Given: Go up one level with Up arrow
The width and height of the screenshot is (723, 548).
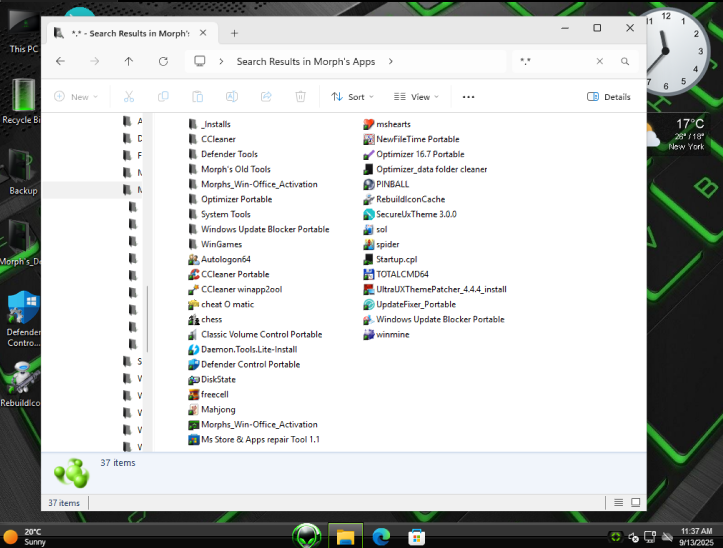Looking at the screenshot, I should (x=129, y=61).
